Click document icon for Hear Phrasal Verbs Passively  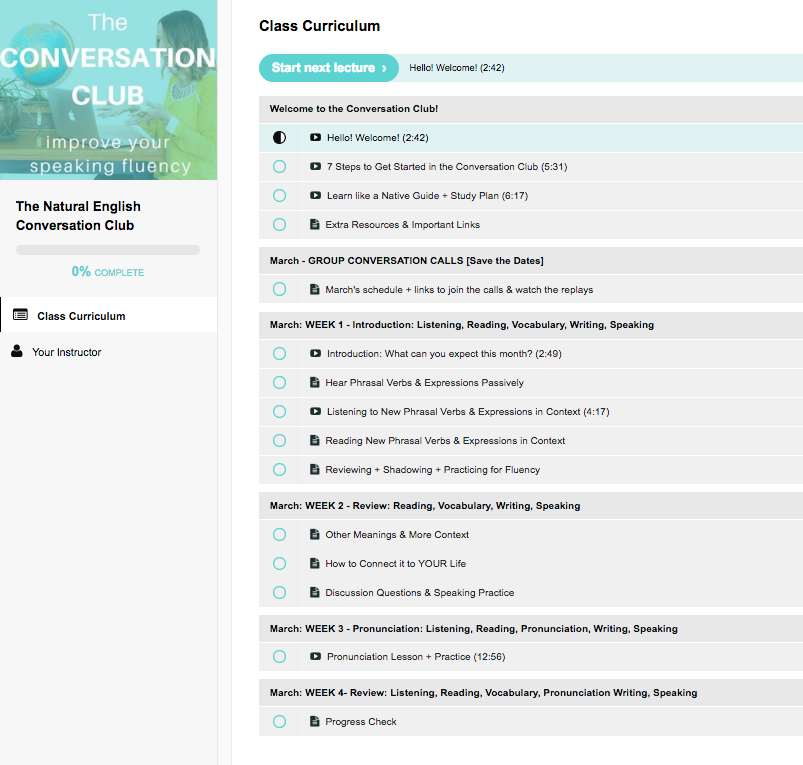point(315,383)
